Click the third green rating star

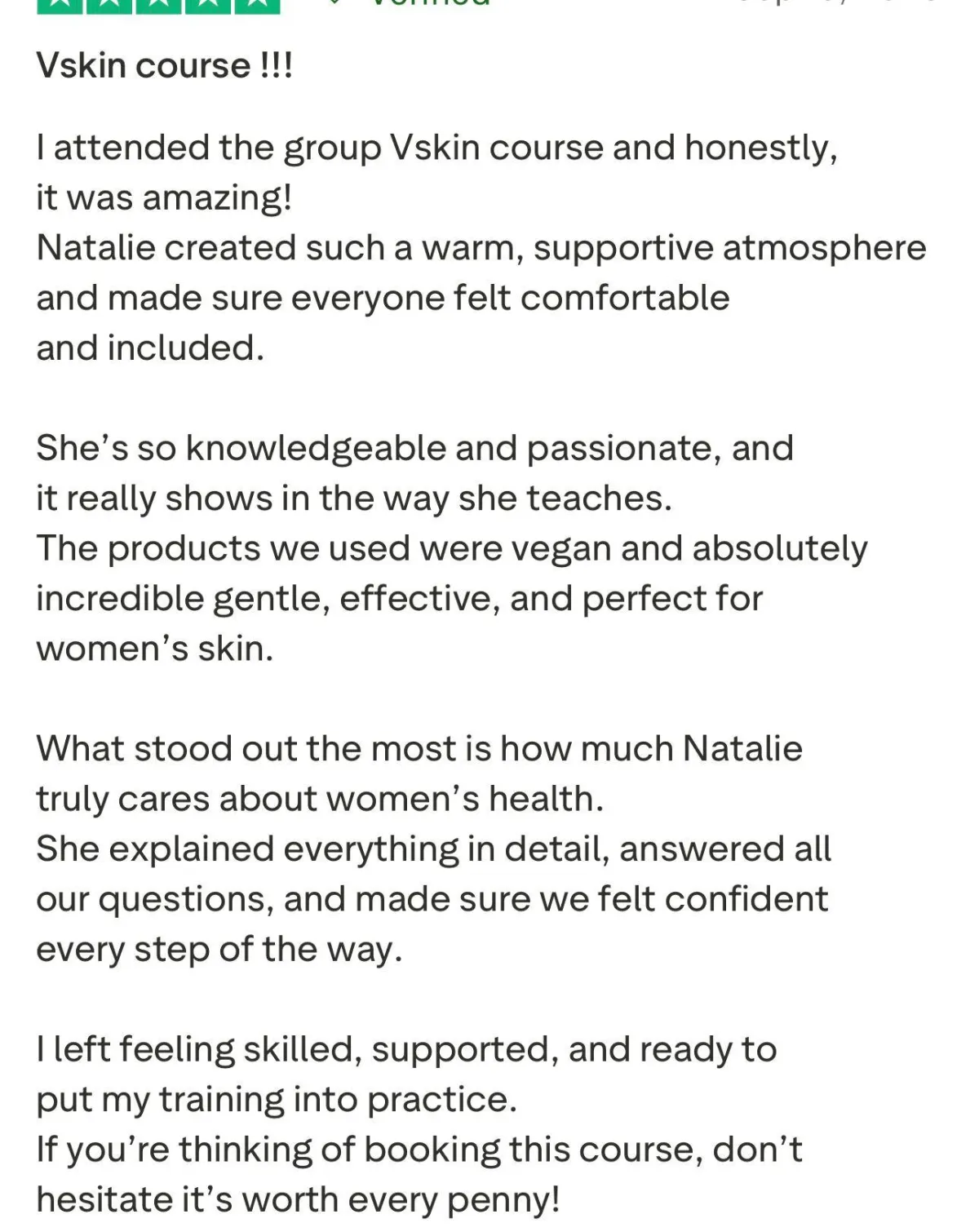[158, 6]
